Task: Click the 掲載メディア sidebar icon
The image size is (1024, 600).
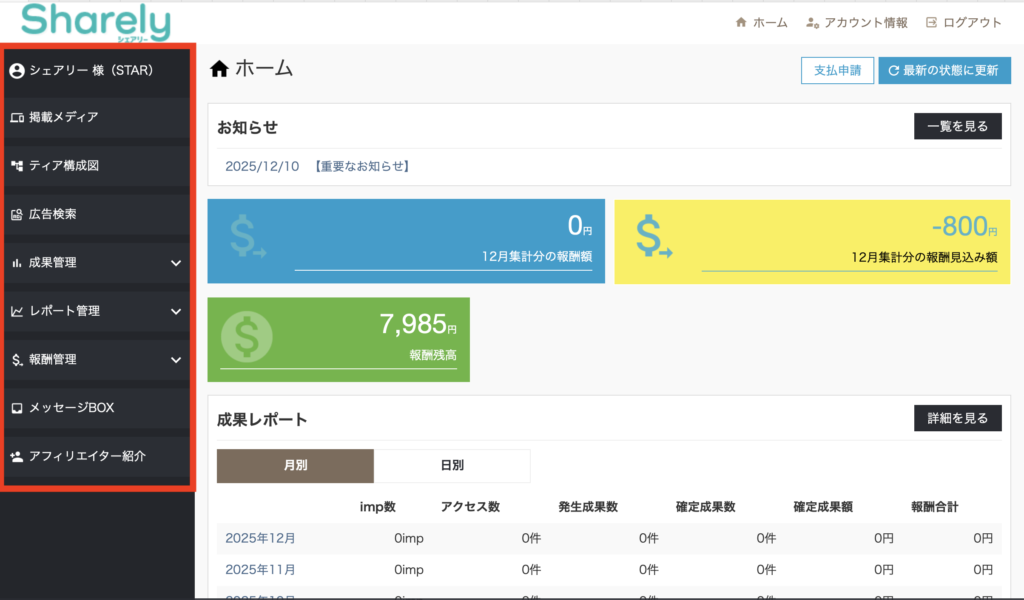Action: [17, 118]
